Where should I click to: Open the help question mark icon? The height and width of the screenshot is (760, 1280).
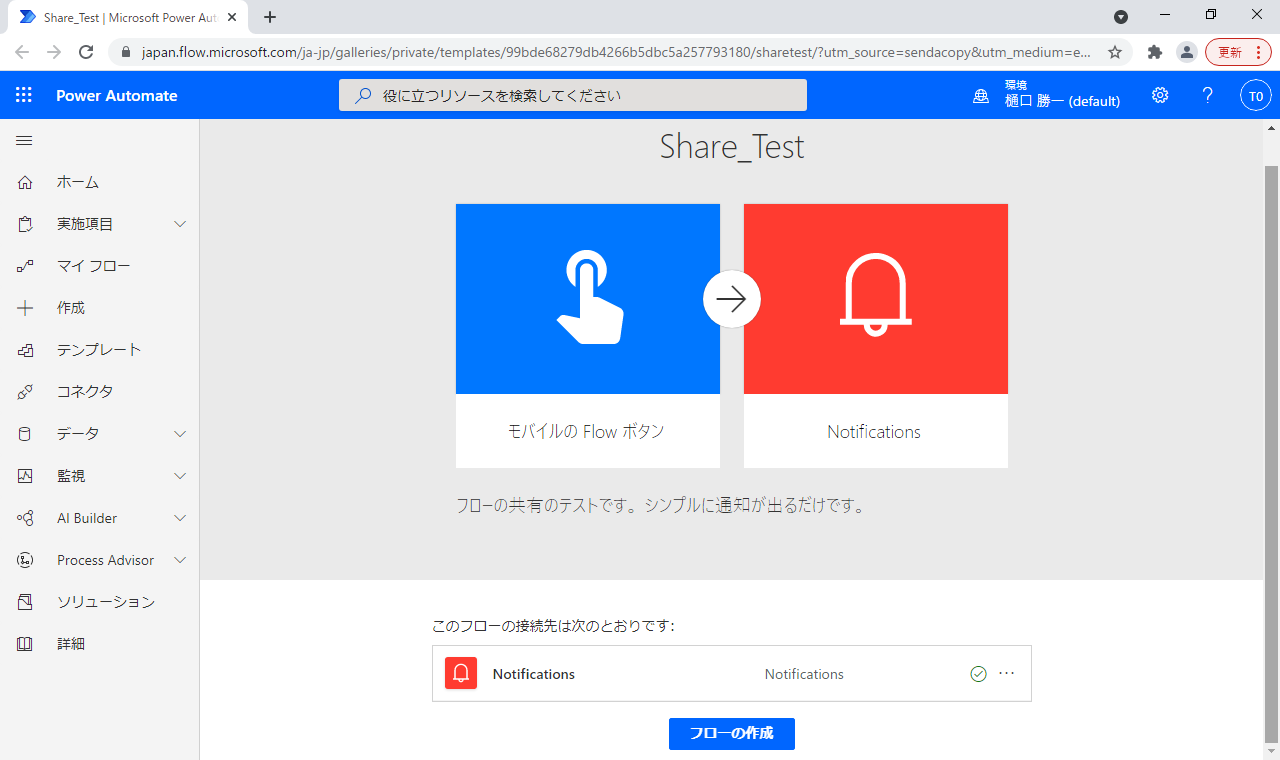coord(1208,95)
